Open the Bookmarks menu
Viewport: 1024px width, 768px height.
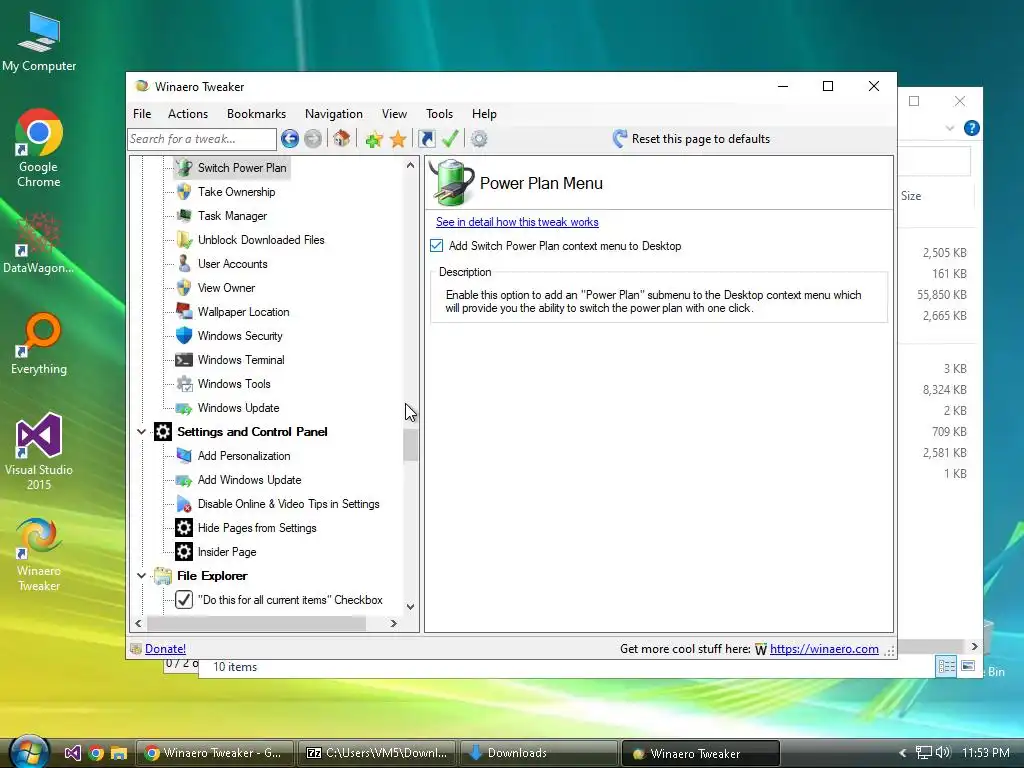(x=256, y=114)
